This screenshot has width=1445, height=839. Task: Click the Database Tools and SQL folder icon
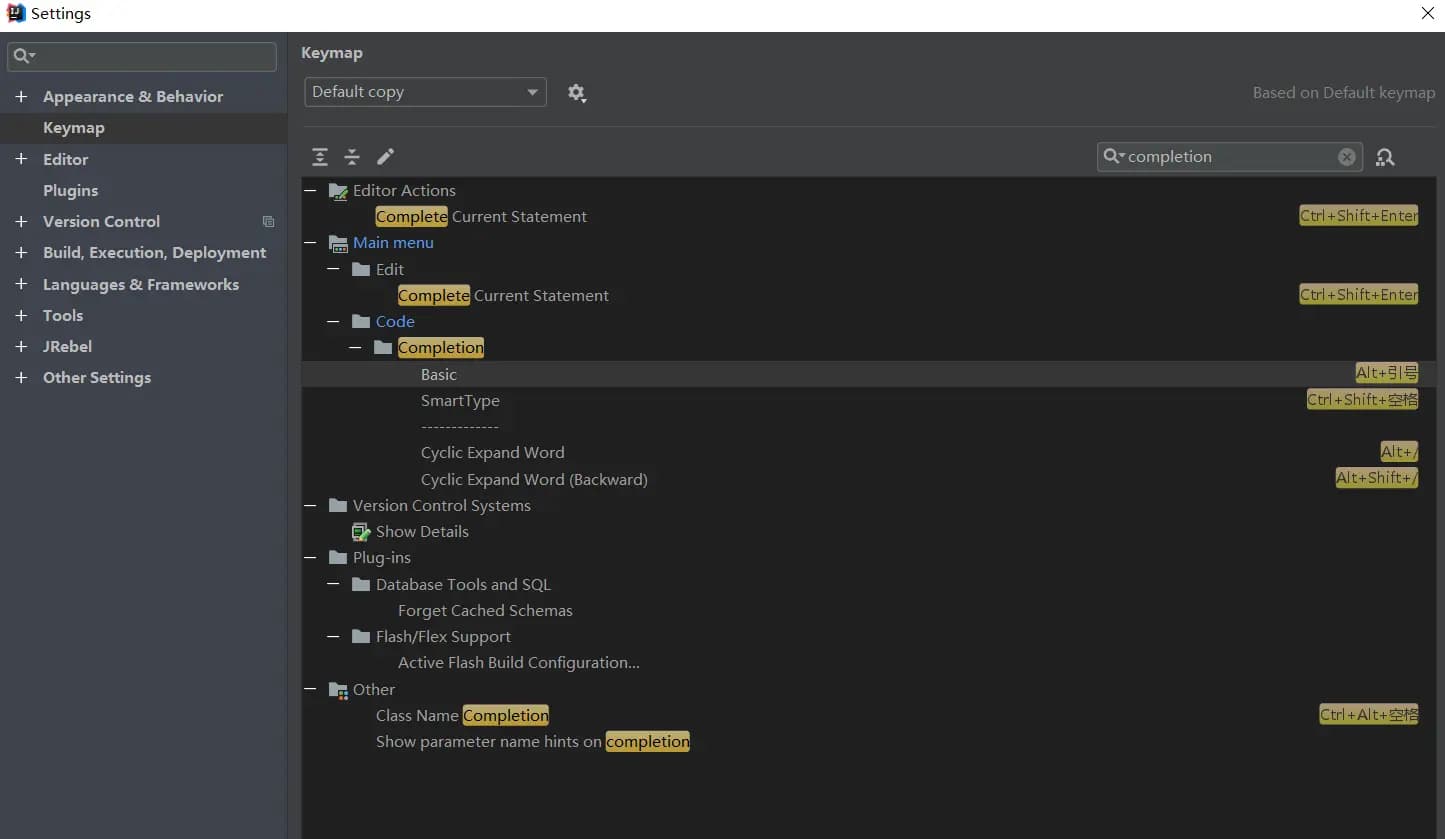(x=361, y=584)
